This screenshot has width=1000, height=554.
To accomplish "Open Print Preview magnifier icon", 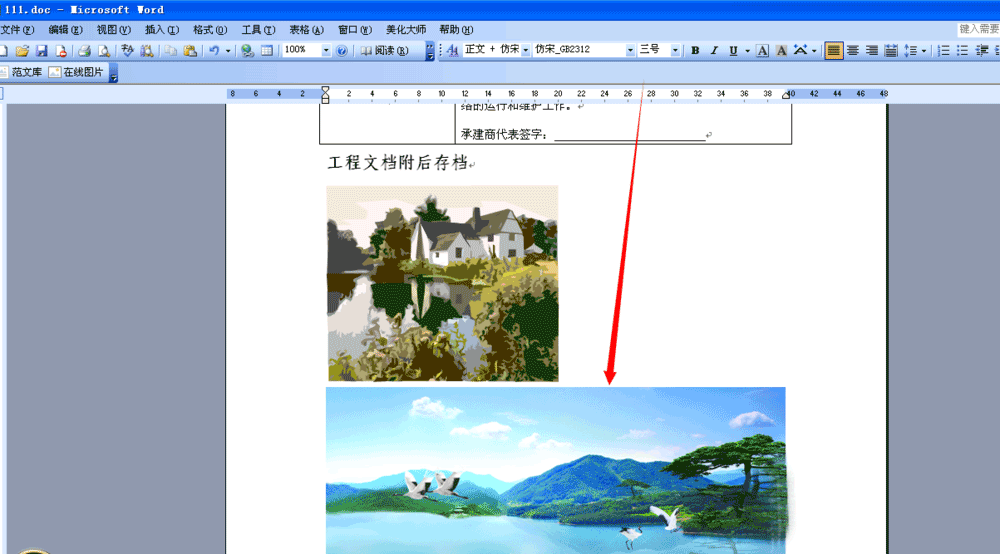I will [103, 50].
